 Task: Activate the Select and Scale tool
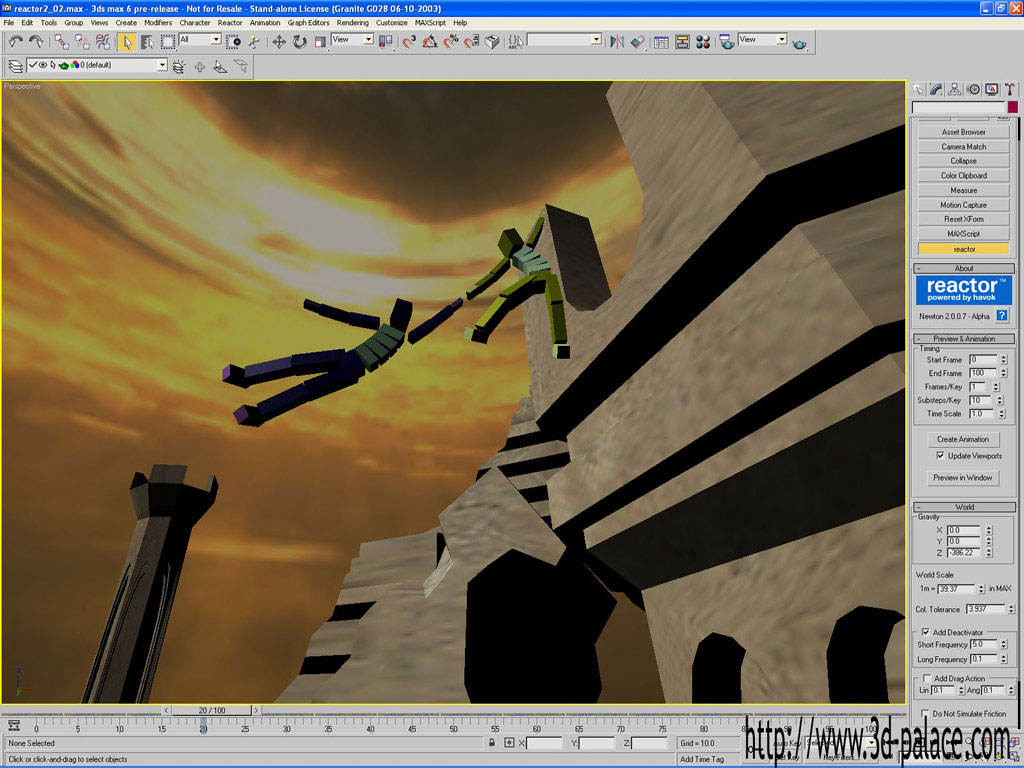320,42
